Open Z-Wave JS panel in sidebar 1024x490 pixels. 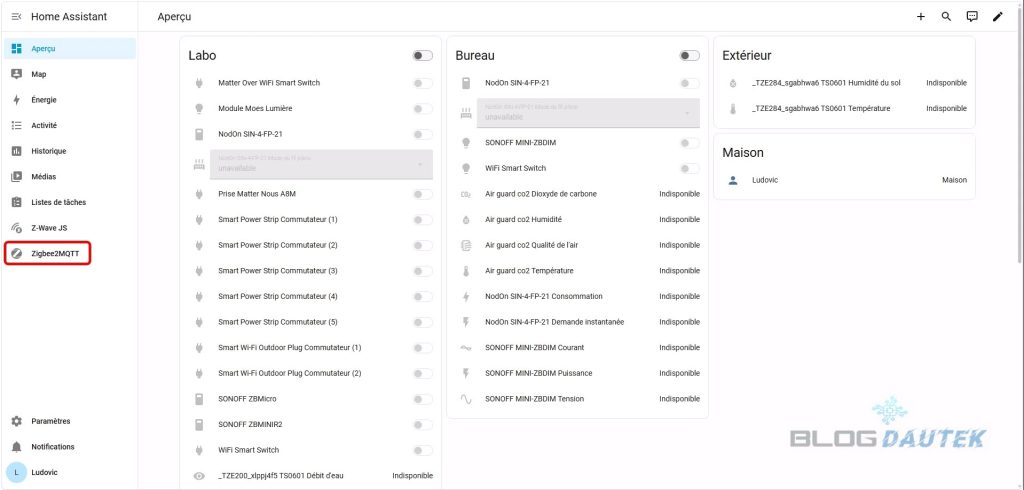(70, 228)
